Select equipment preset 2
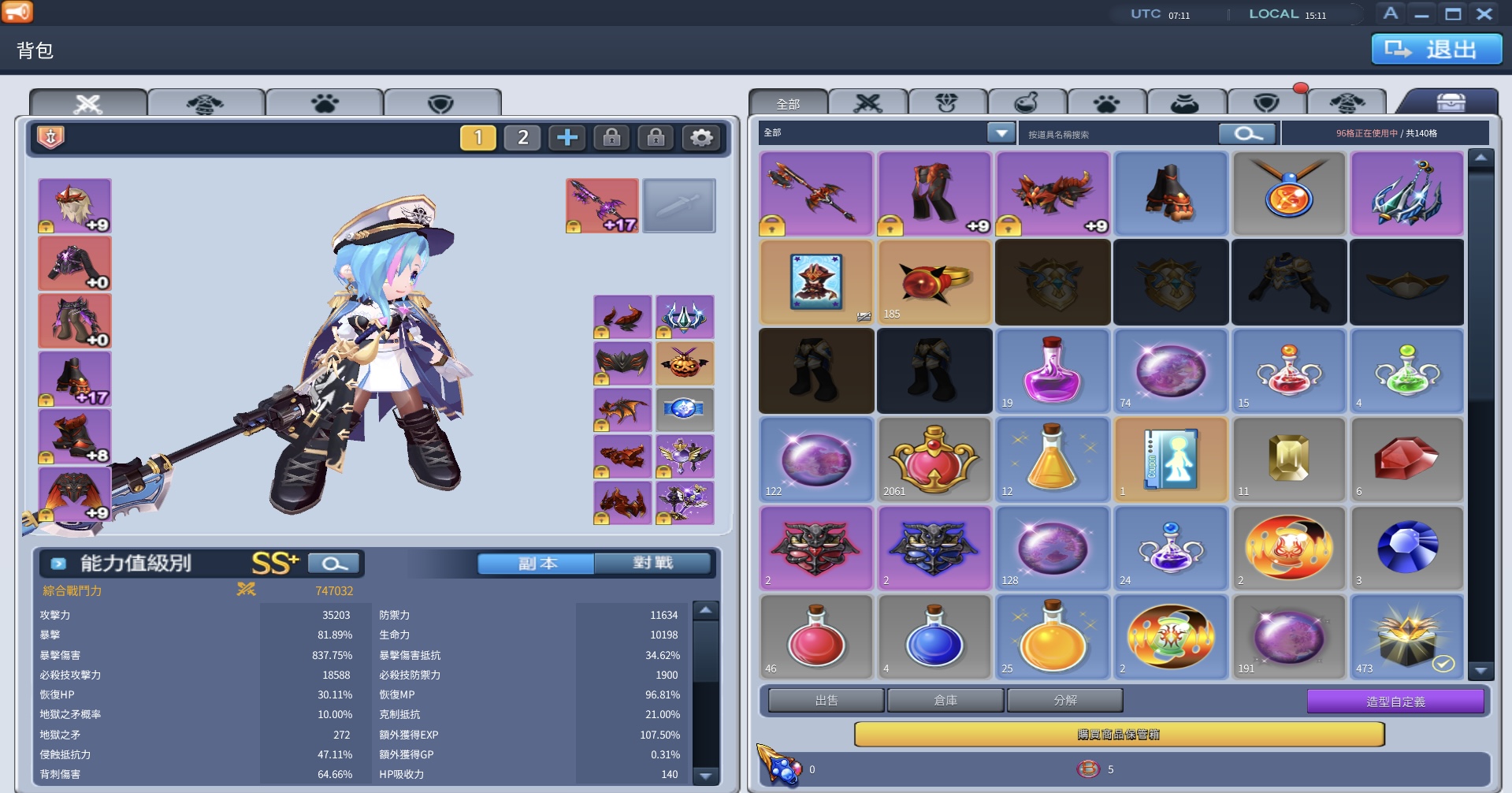Image resolution: width=1512 pixels, height=793 pixels. tap(522, 138)
